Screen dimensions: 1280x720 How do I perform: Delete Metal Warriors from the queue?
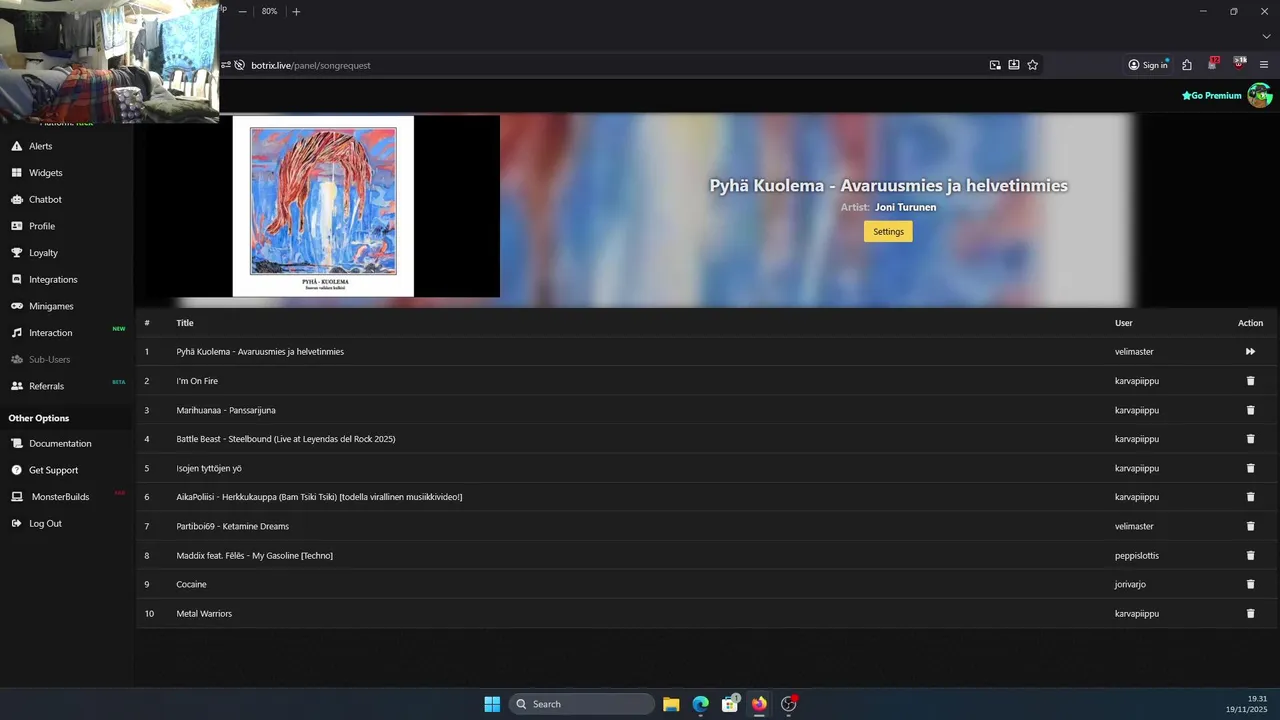1250,613
